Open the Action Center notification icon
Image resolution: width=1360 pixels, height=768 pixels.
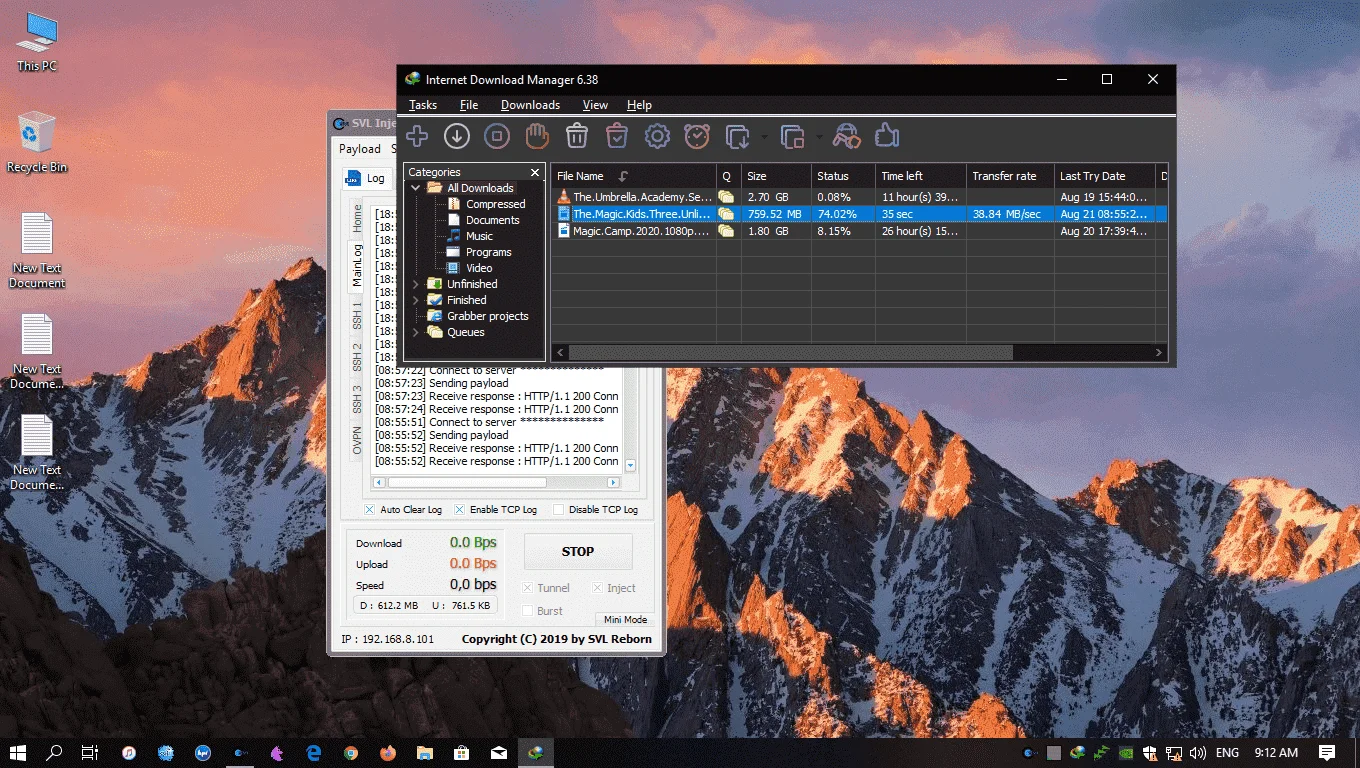tap(1327, 752)
